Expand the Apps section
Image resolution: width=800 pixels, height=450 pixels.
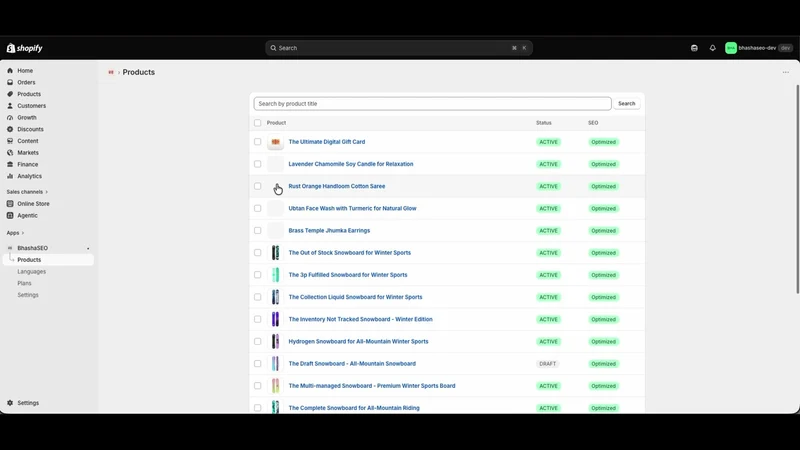[x=15, y=233]
